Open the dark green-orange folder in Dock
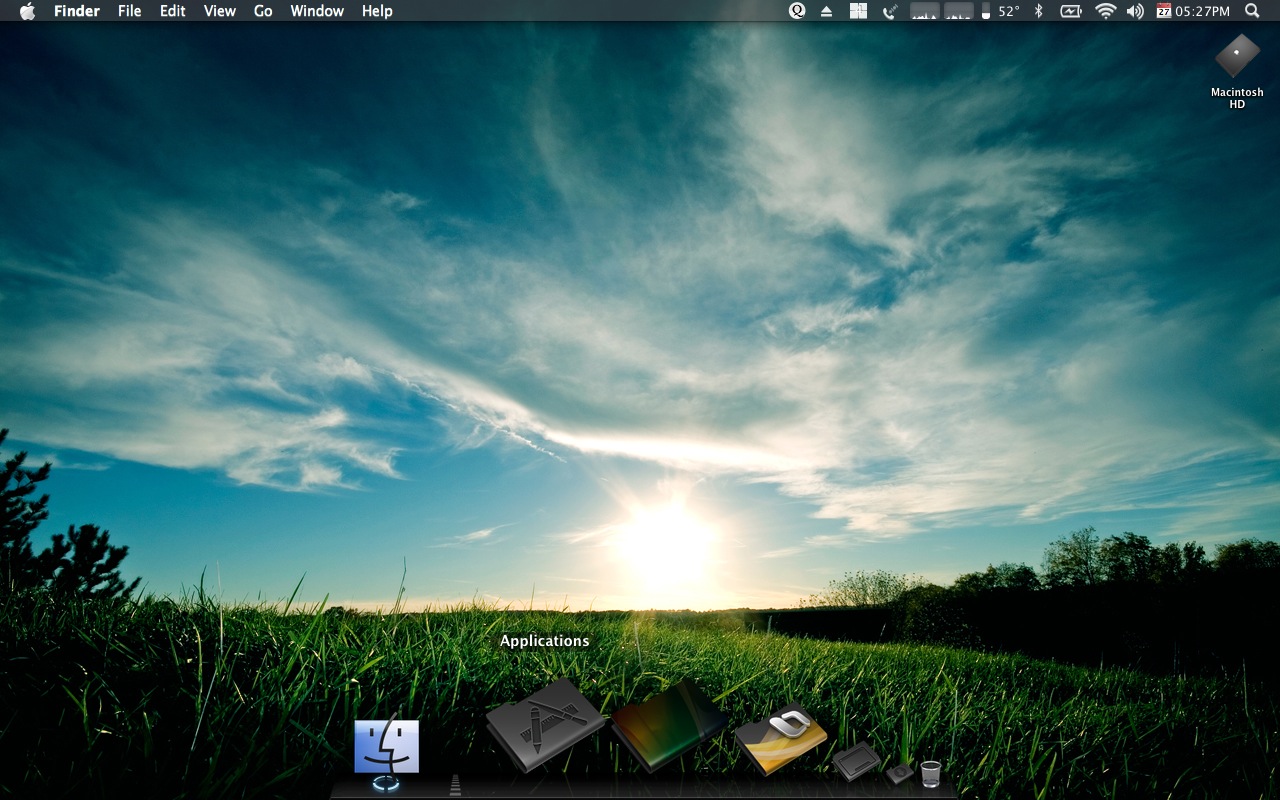 tap(669, 726)
